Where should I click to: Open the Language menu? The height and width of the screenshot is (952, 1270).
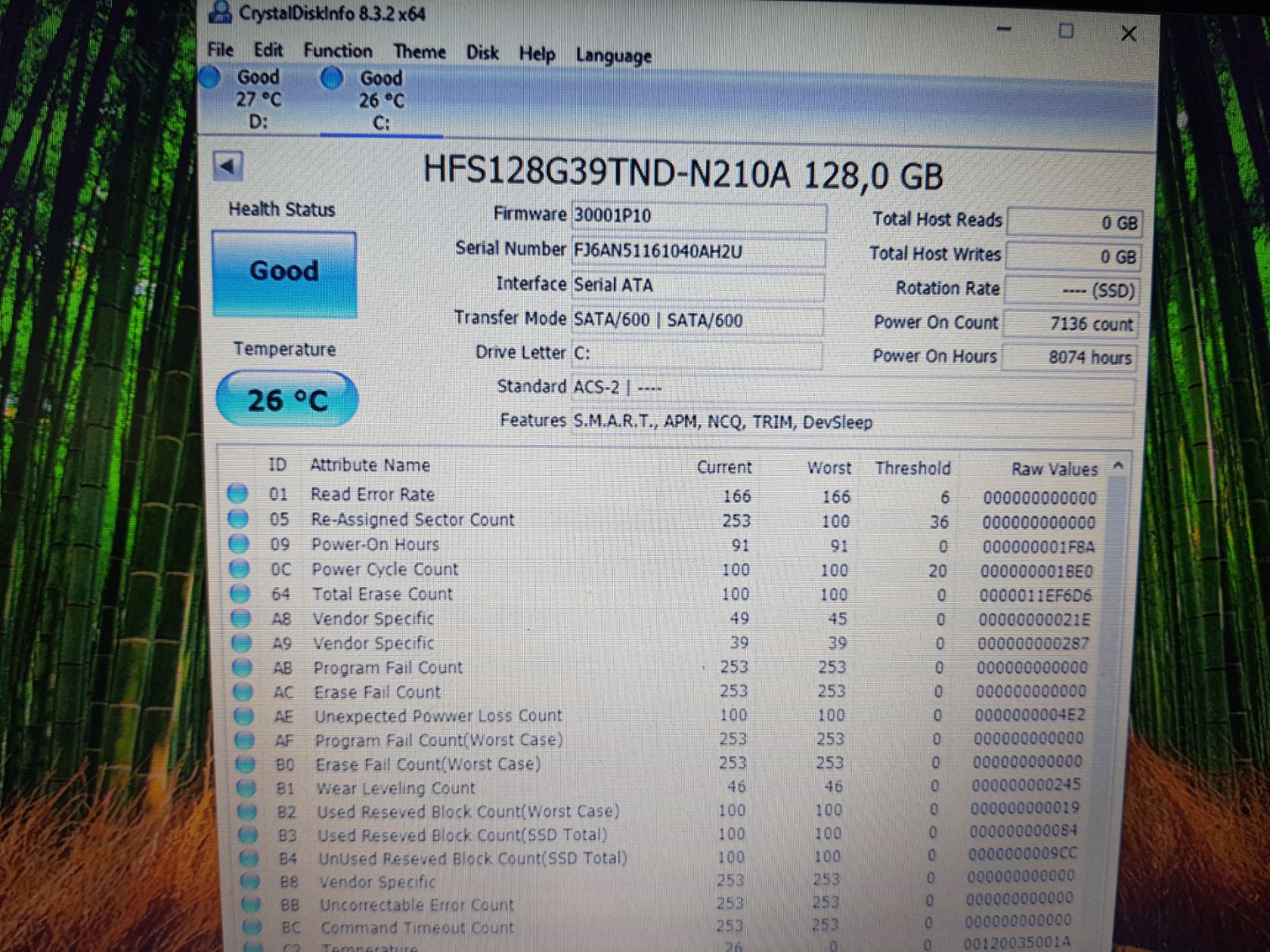click(x=614, y=56)
